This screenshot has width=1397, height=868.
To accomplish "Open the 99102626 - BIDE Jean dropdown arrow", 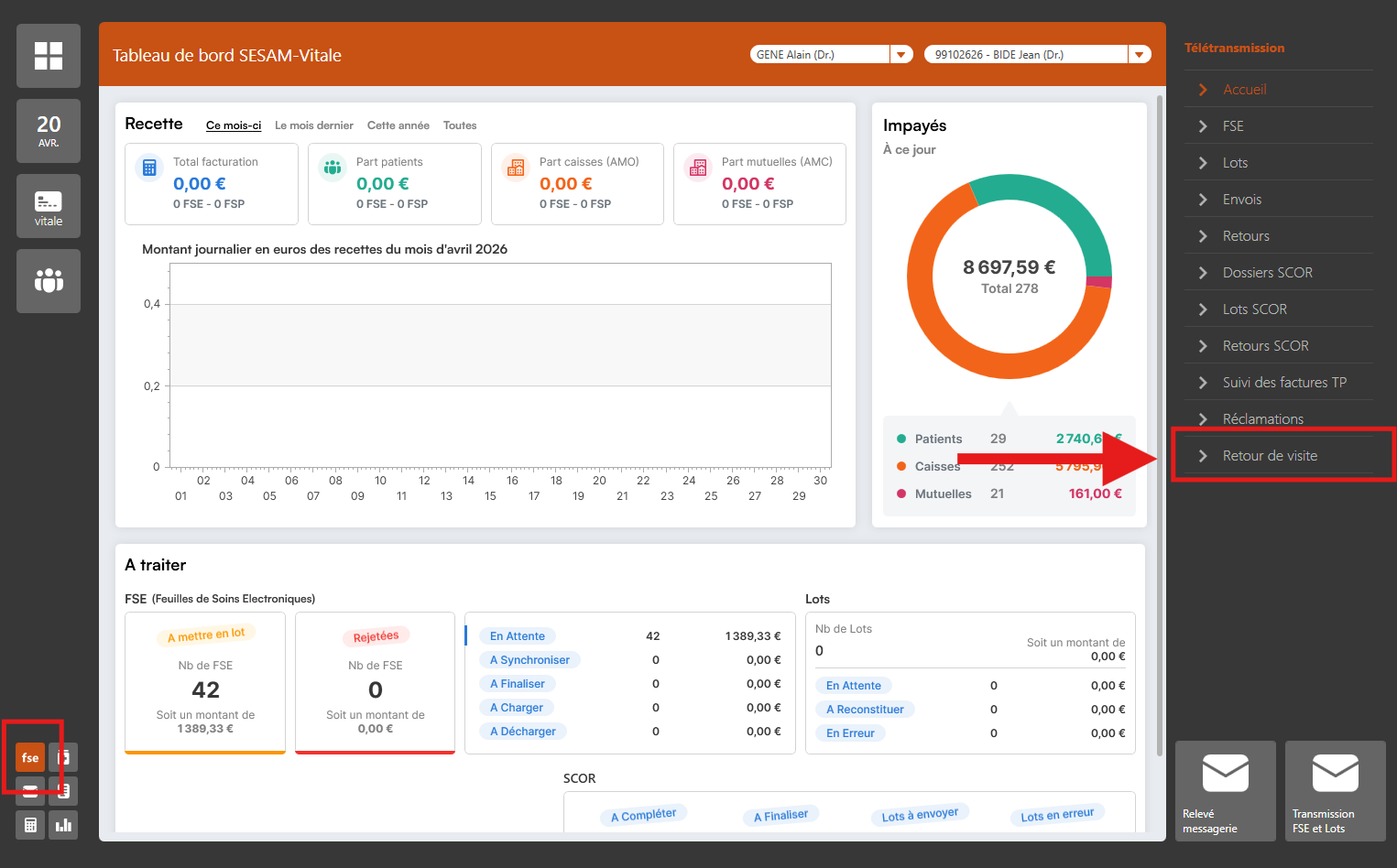I will pyautogui.click(x=1139, y=55).
